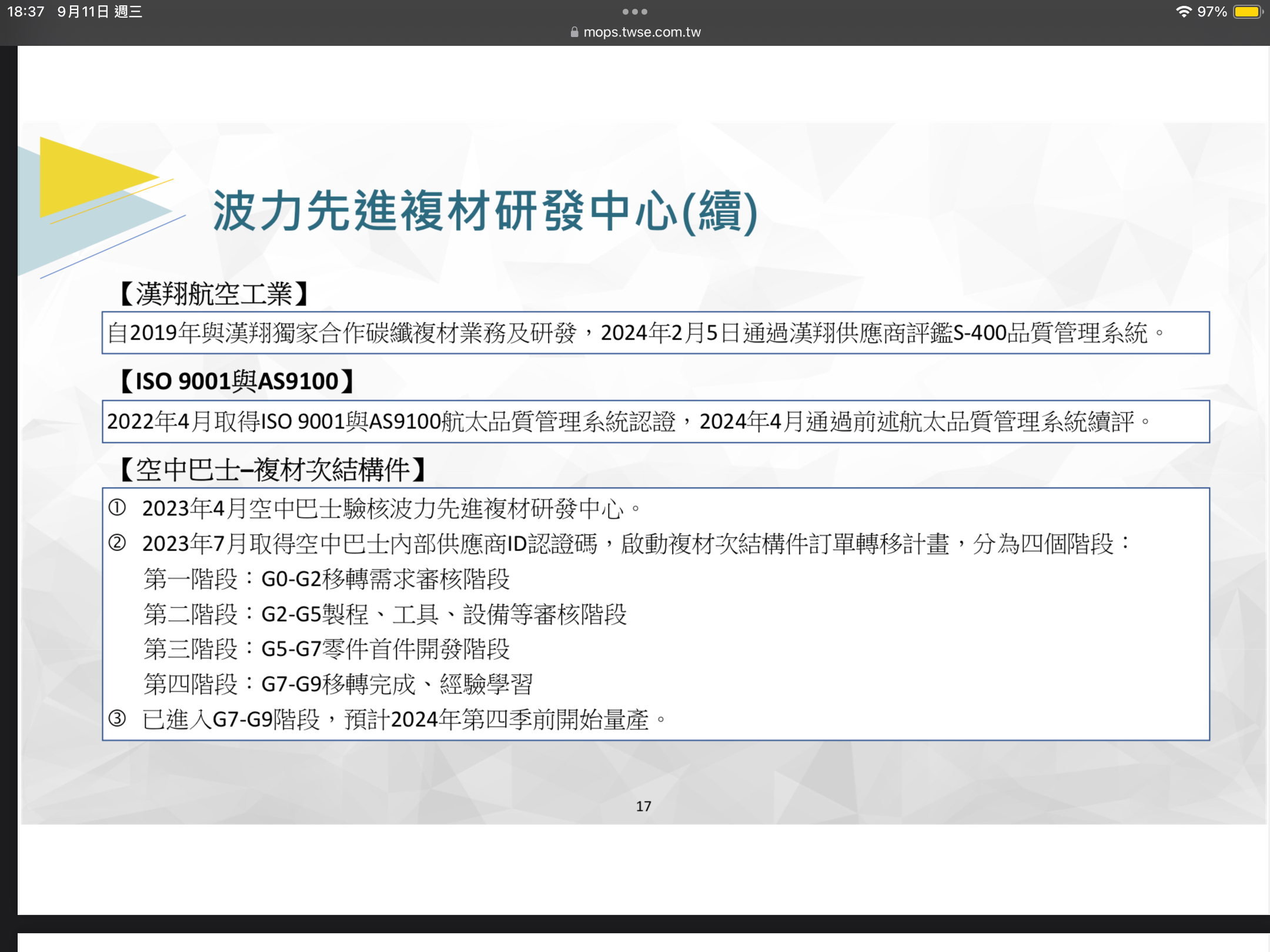The width and height of the screenshot is (1270, 952).
Task: Tap the date 9月11日 週三
Action: coord(99,12)
